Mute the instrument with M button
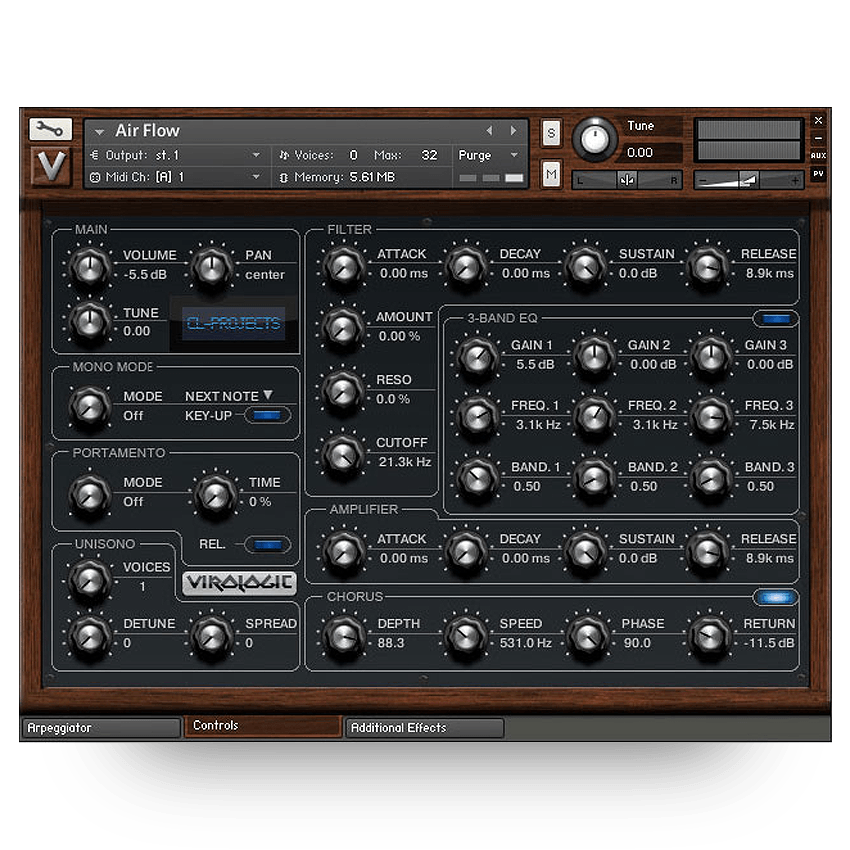The width and height of the screenshot is (850, 850). pyautogui.click(x=551, y=174)
